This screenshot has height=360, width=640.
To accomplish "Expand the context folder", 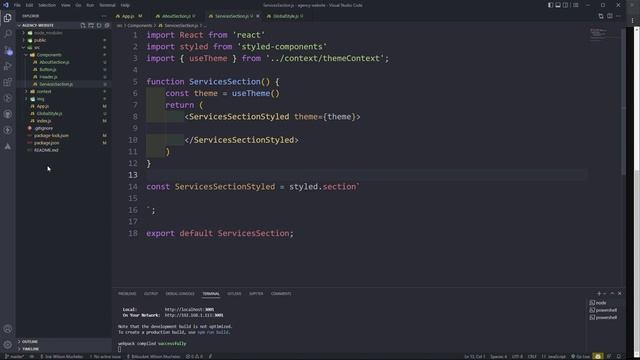I will click(63, 91).
